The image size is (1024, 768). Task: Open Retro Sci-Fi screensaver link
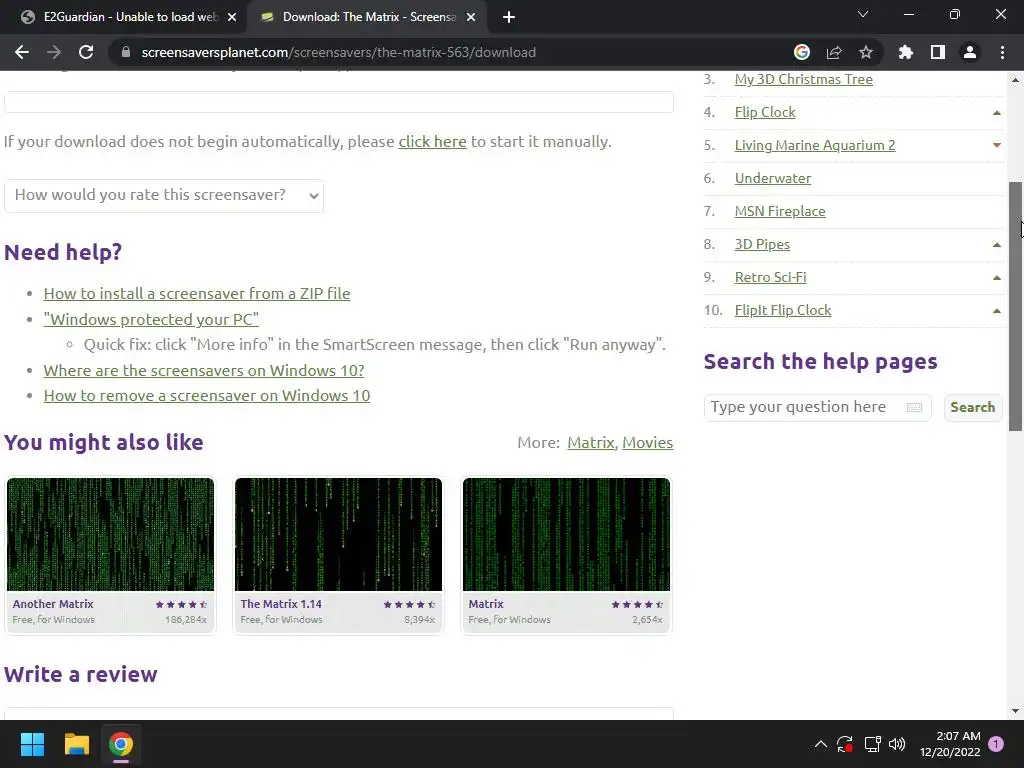click(x=771, y=277)
